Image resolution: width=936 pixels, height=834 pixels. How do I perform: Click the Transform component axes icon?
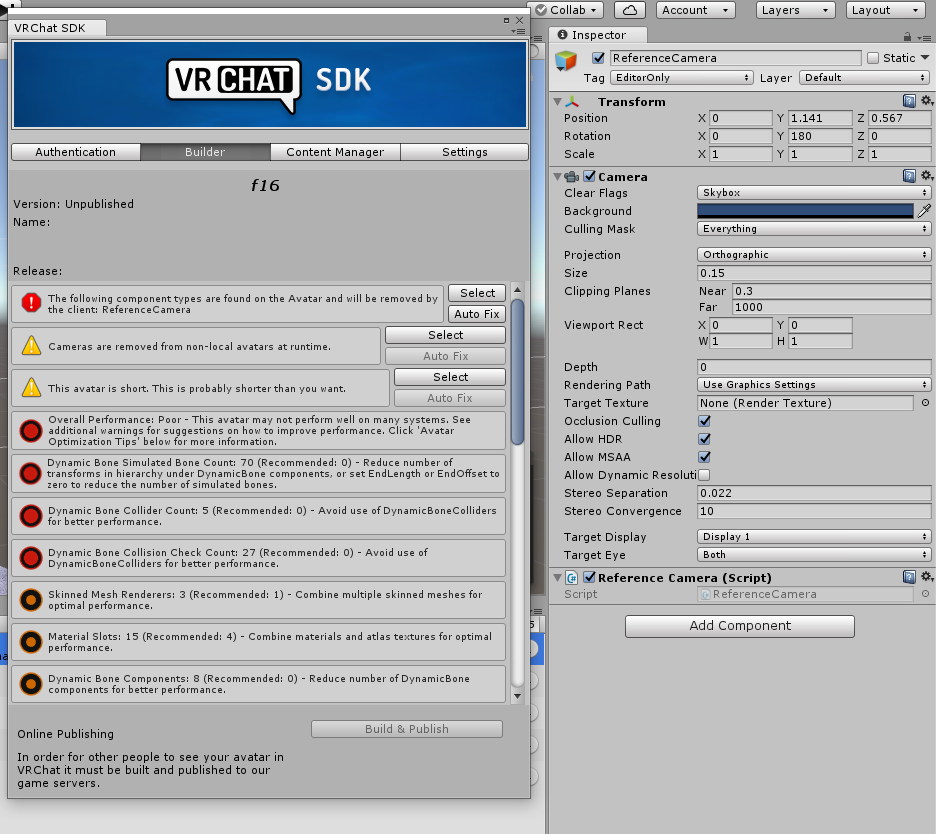(572, 102)
